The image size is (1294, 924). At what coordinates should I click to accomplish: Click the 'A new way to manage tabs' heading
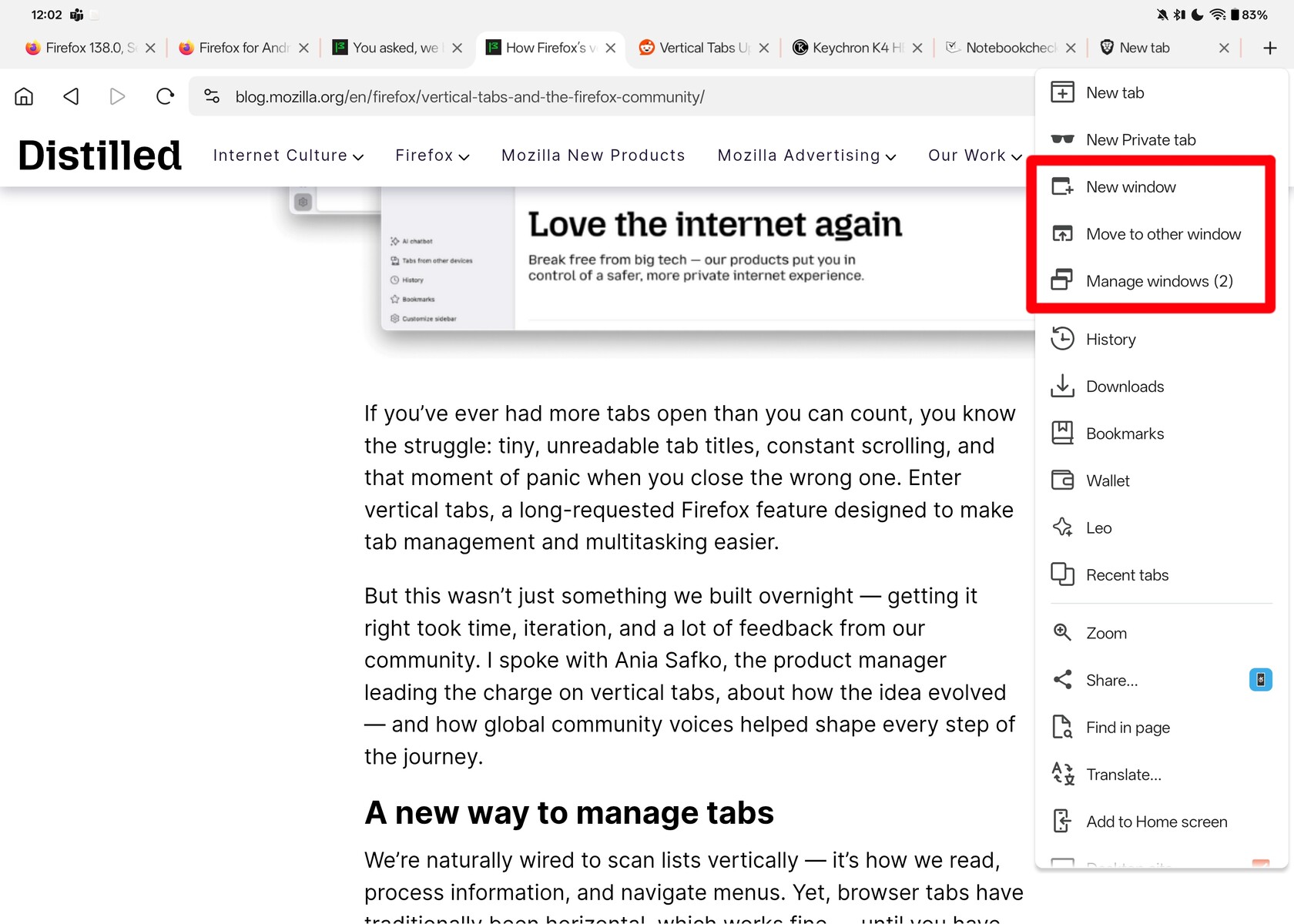click(x=569, y=812)
